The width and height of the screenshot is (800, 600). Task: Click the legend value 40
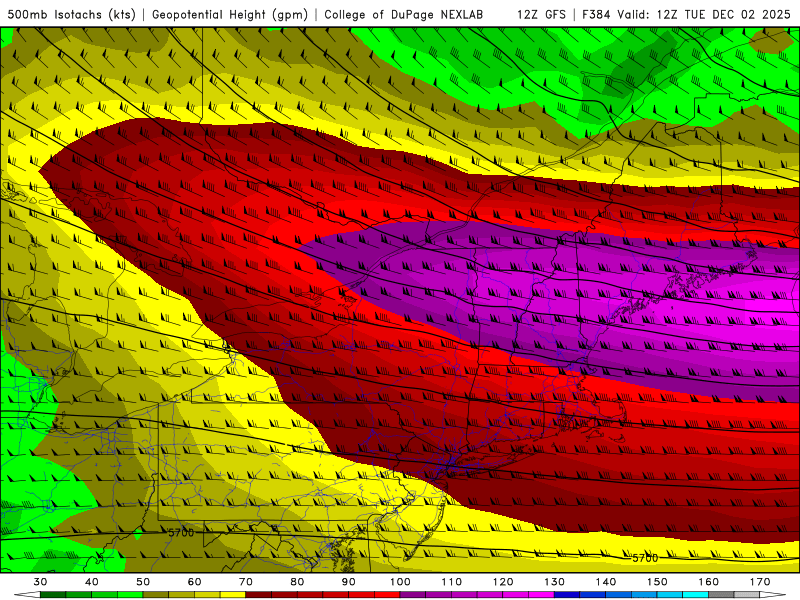pyautogui.click(x=92, y=582)
